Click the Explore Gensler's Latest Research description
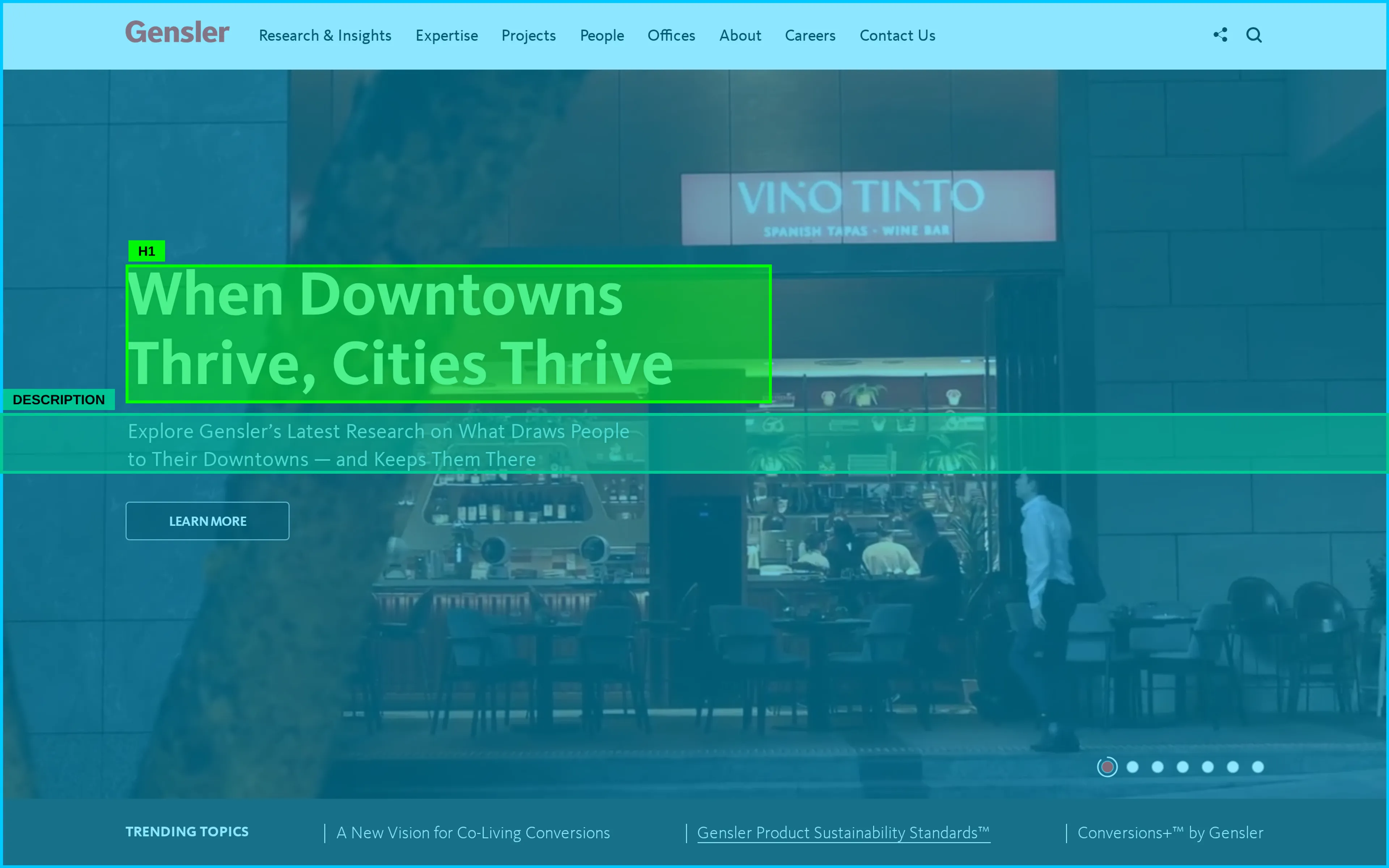 694,443
